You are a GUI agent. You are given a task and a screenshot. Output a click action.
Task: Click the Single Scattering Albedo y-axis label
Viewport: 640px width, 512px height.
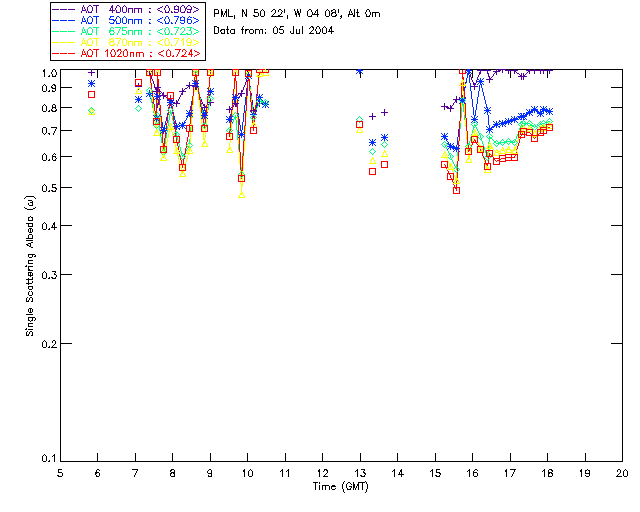point(30,265)
